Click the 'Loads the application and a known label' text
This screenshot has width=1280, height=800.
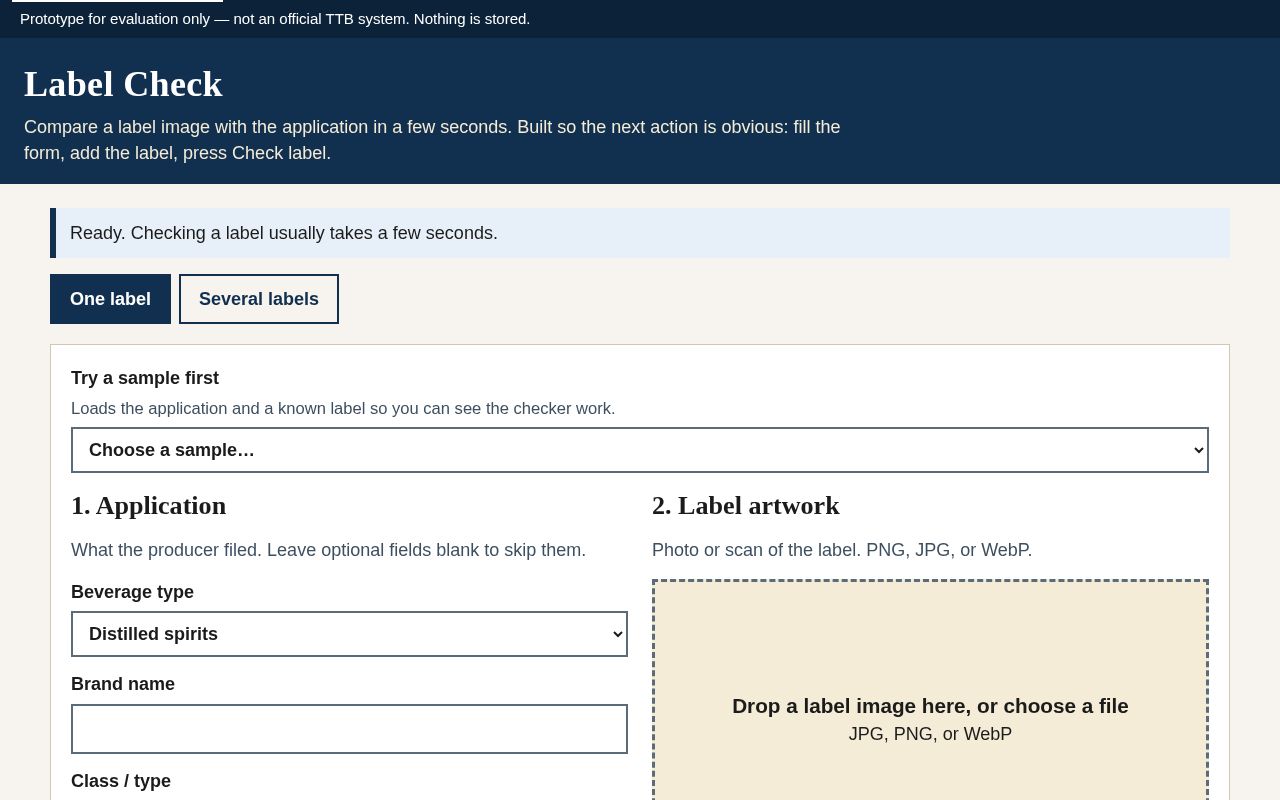pos(343,408)
